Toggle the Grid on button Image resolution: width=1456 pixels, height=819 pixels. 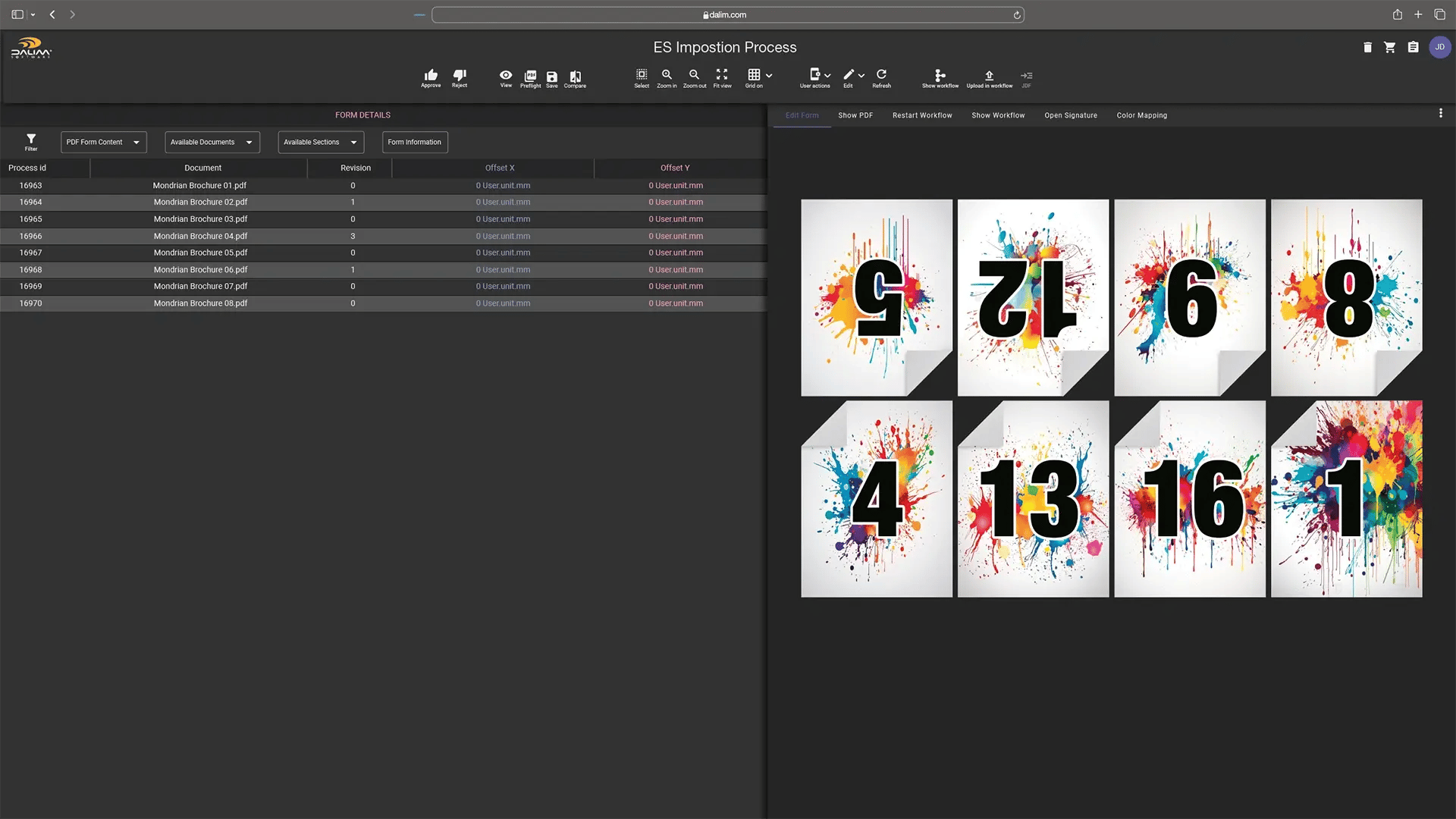(754, 75)
